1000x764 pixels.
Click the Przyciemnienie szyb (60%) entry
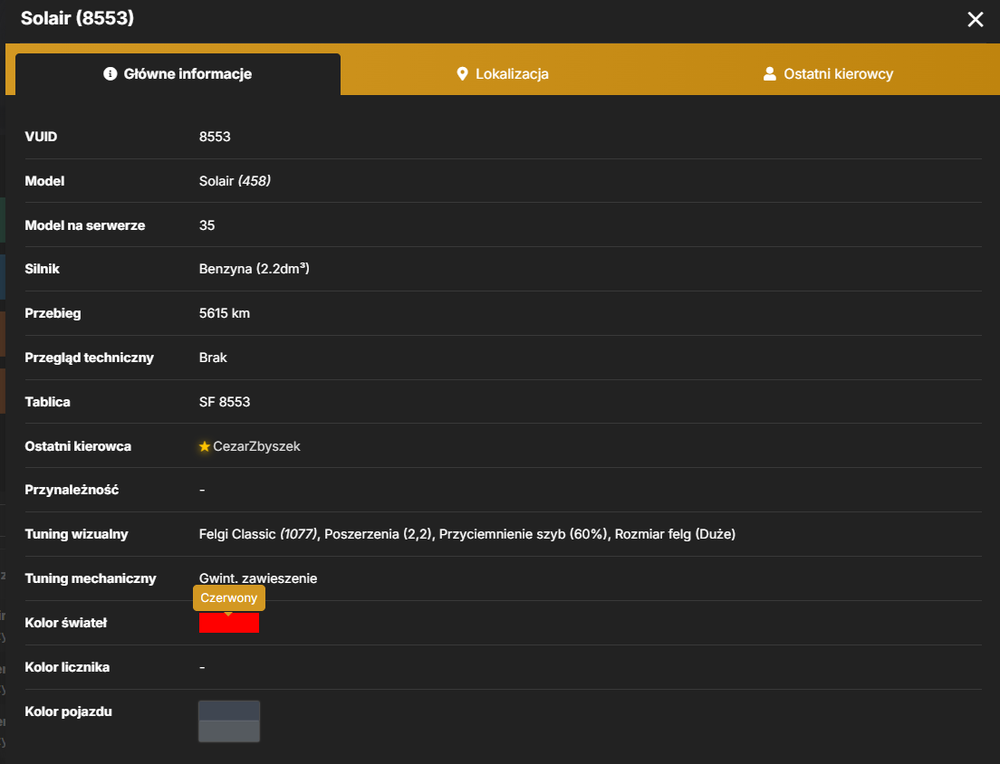(x=523, y=534)
